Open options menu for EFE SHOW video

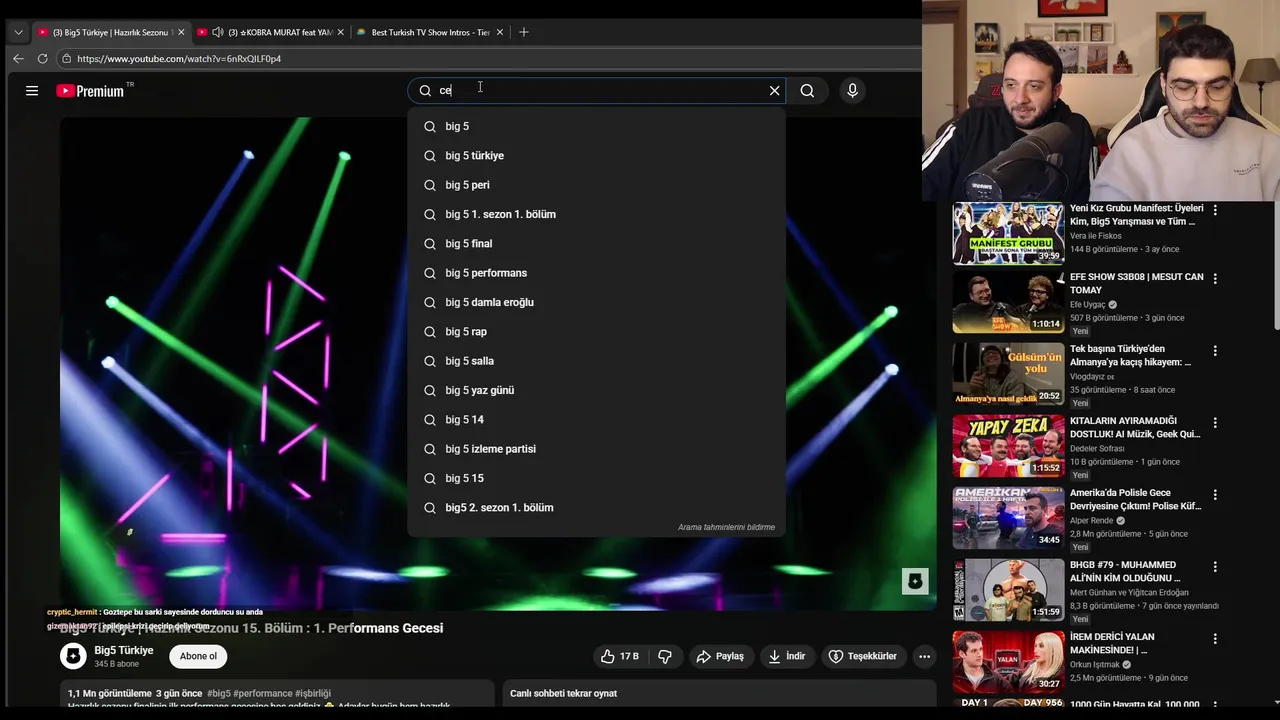(1215, 279)
